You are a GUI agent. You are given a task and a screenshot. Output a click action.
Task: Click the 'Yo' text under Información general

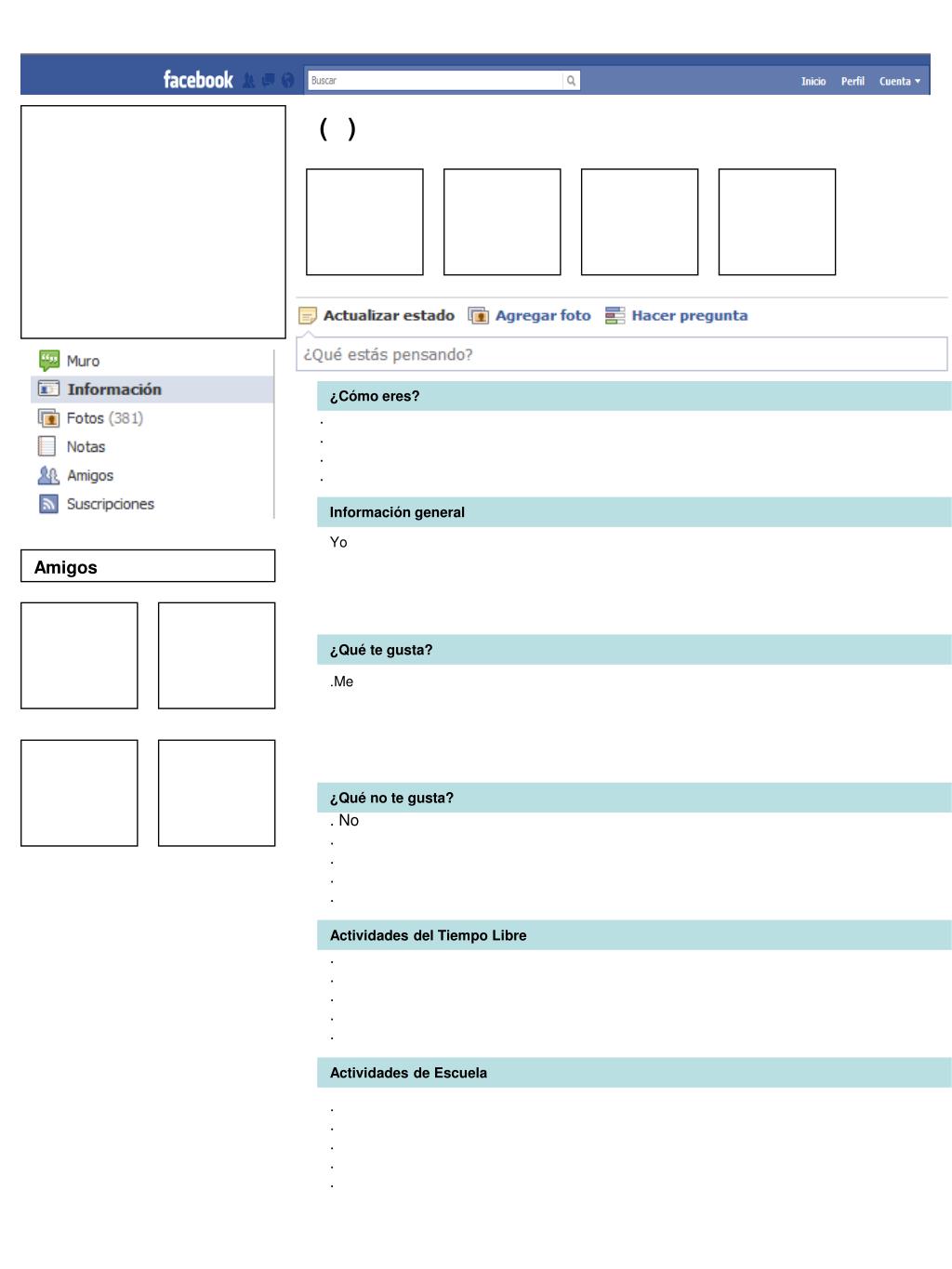pyautogui.click(x=338, y=542)
